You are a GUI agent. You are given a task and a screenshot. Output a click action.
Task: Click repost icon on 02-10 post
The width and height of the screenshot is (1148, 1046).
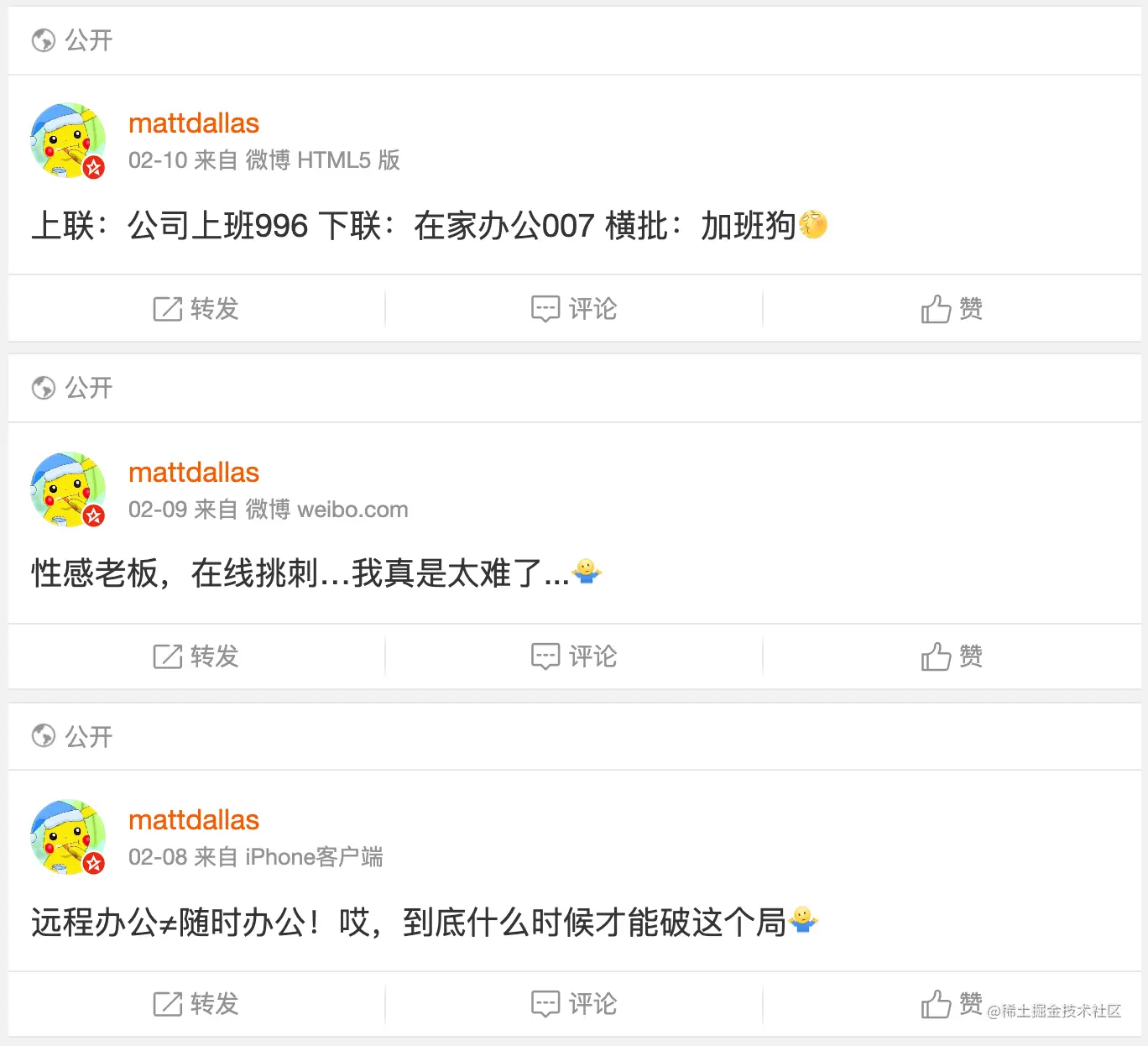tap(168, 309)
